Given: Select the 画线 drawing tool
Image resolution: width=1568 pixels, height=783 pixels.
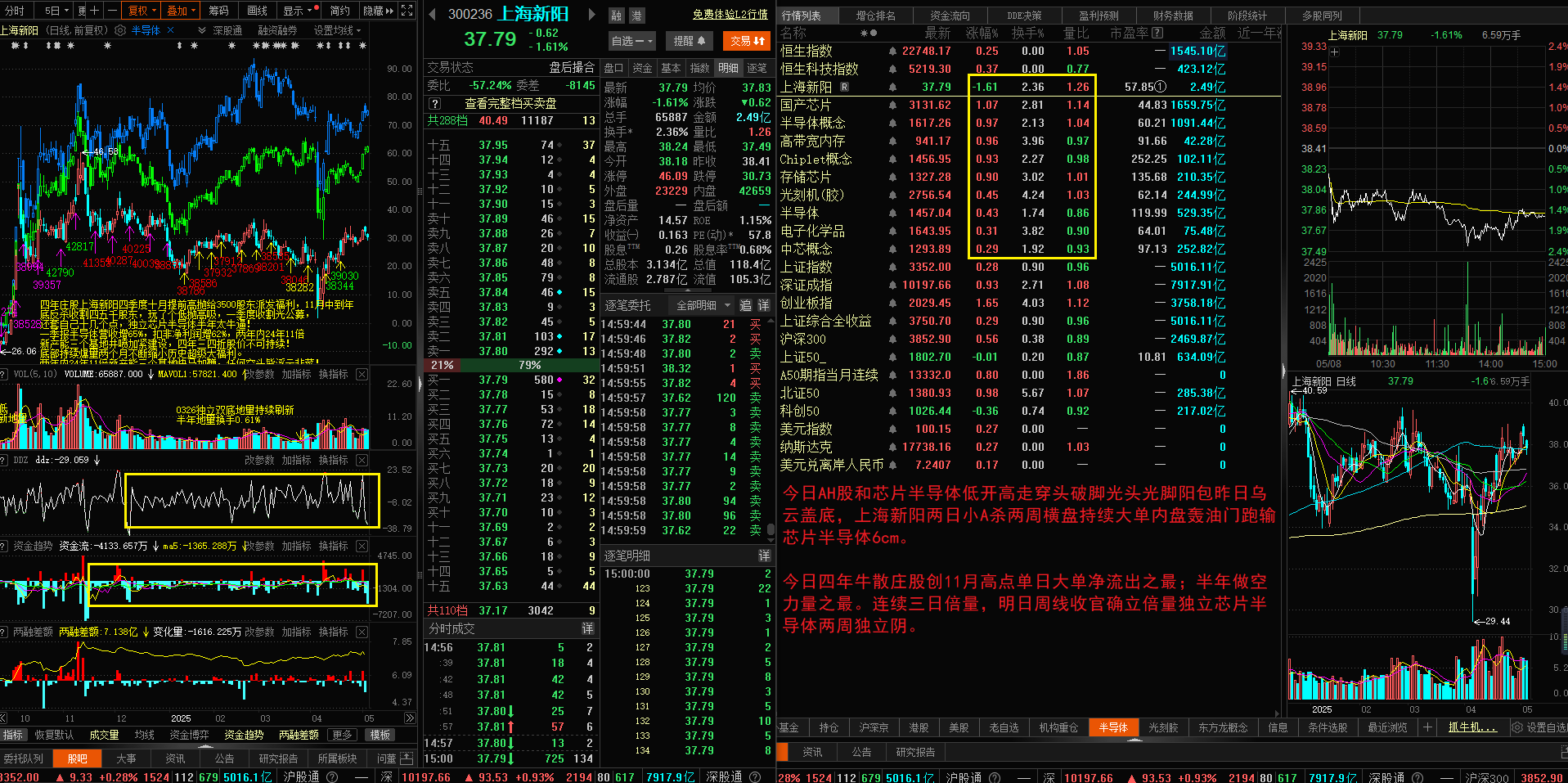Looking at the screenshot, I should (x=257, y=11).
